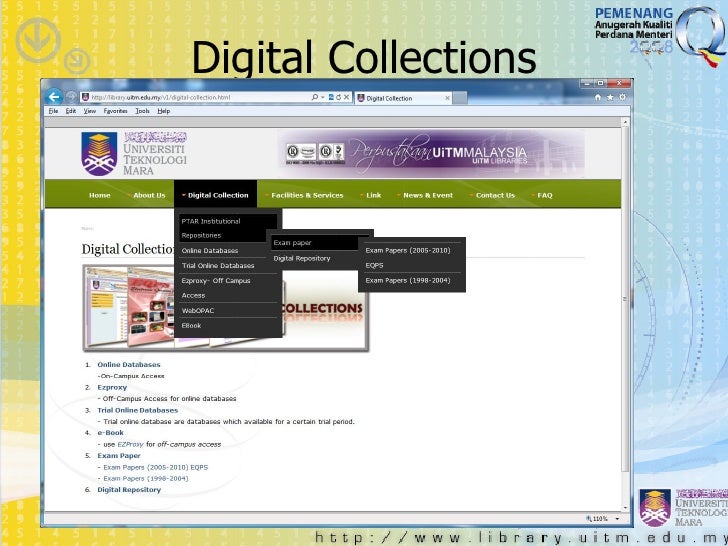Click the browser forward arrow button

tap(72, 97)
